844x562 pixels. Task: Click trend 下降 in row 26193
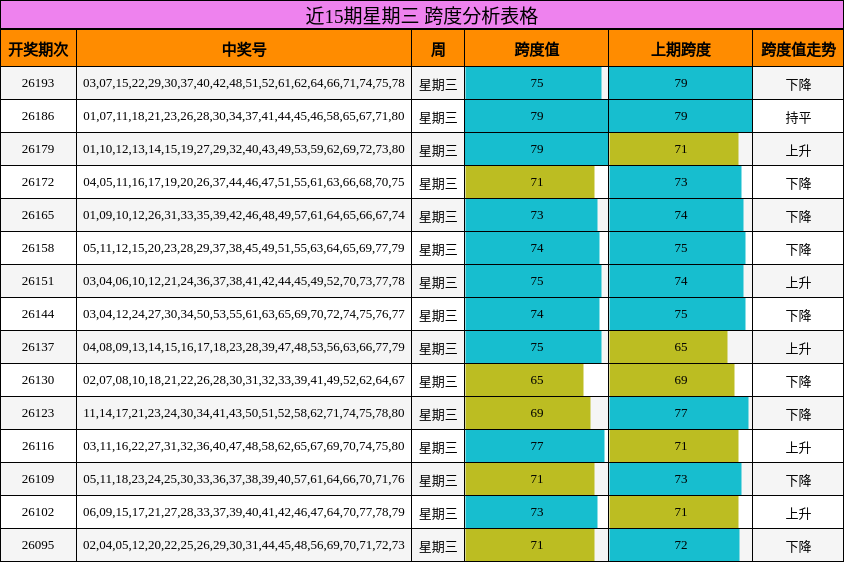[x=798, y=85]
